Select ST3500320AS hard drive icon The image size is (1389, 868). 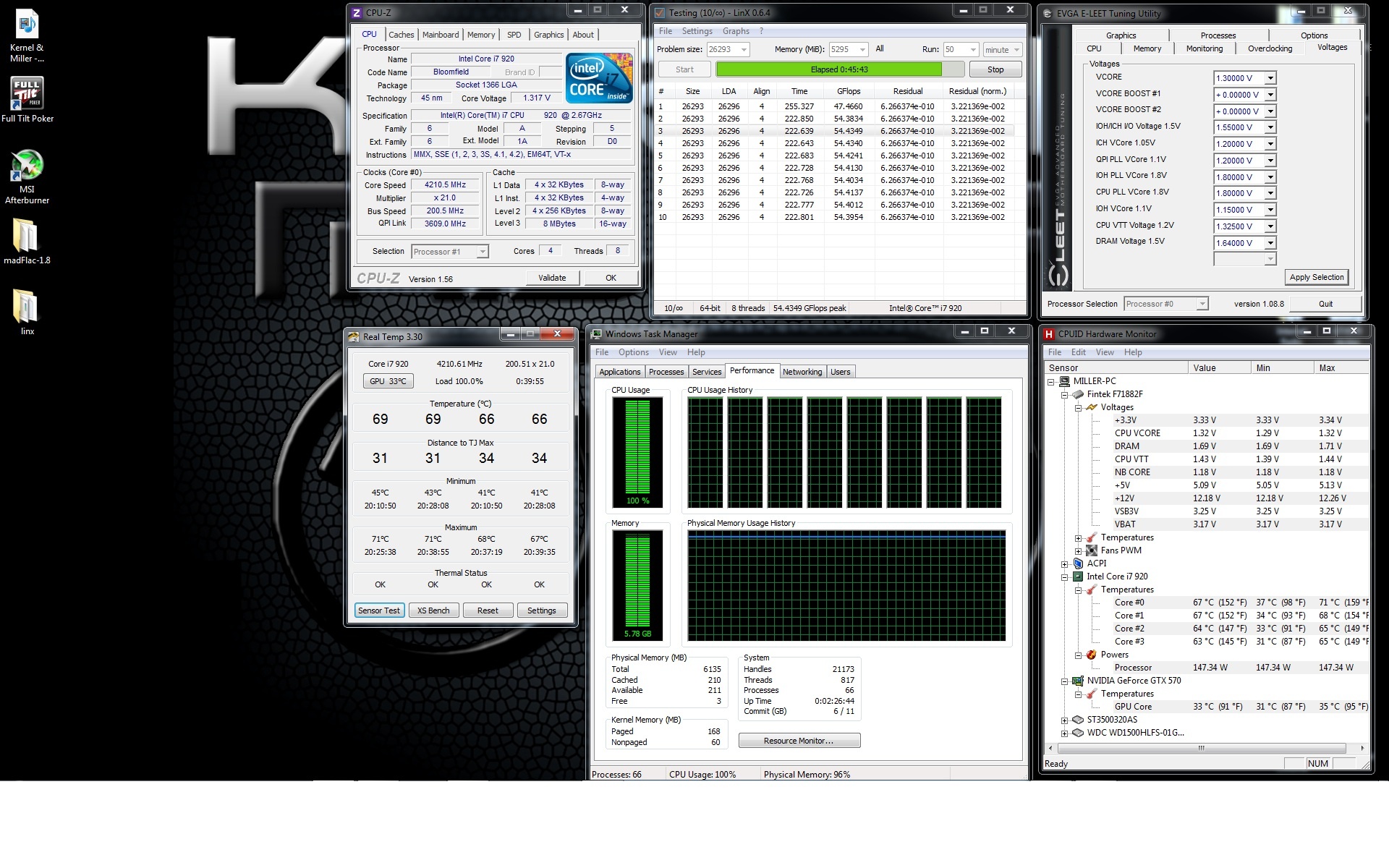click(1078, 720)
